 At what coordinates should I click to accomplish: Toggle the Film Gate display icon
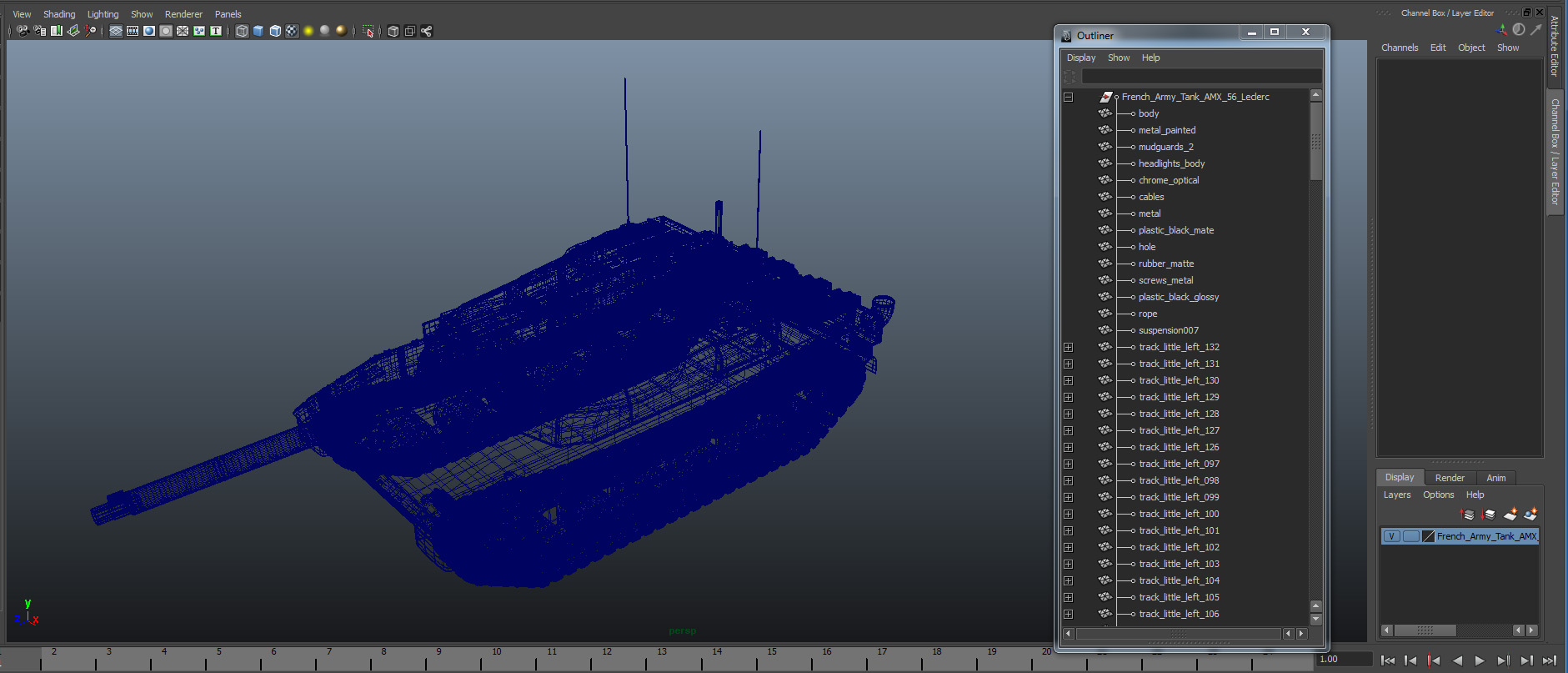(133, 31)
